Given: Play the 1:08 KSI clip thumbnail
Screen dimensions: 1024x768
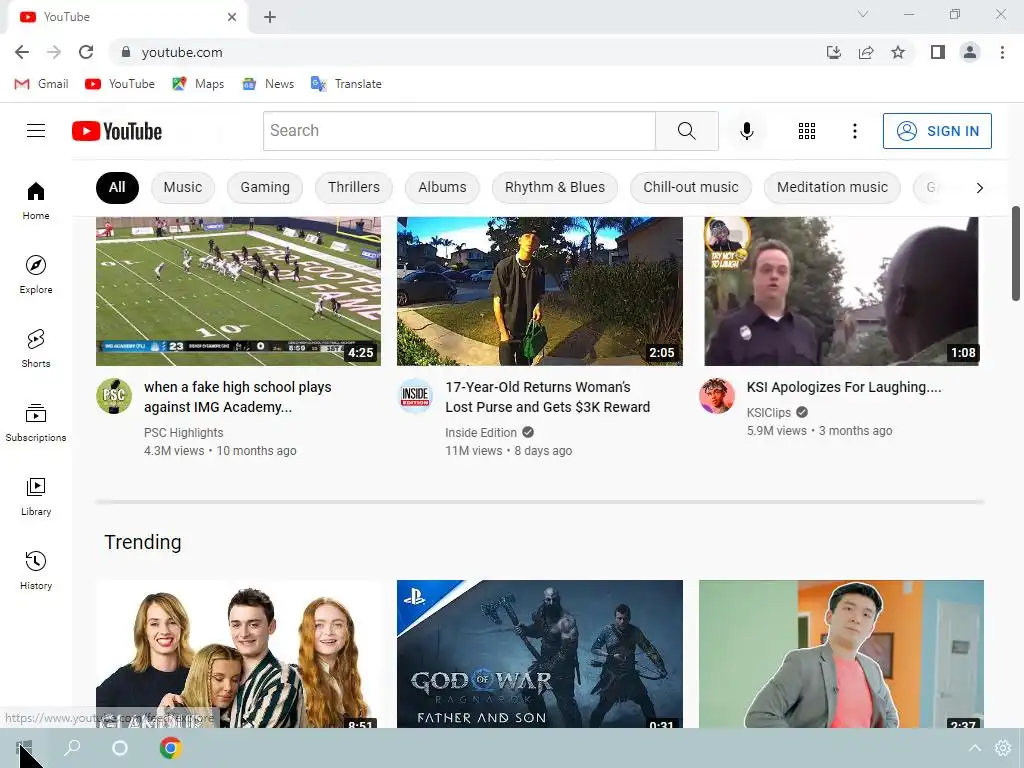Looking at the screenshot, I should tap(841, 291).
